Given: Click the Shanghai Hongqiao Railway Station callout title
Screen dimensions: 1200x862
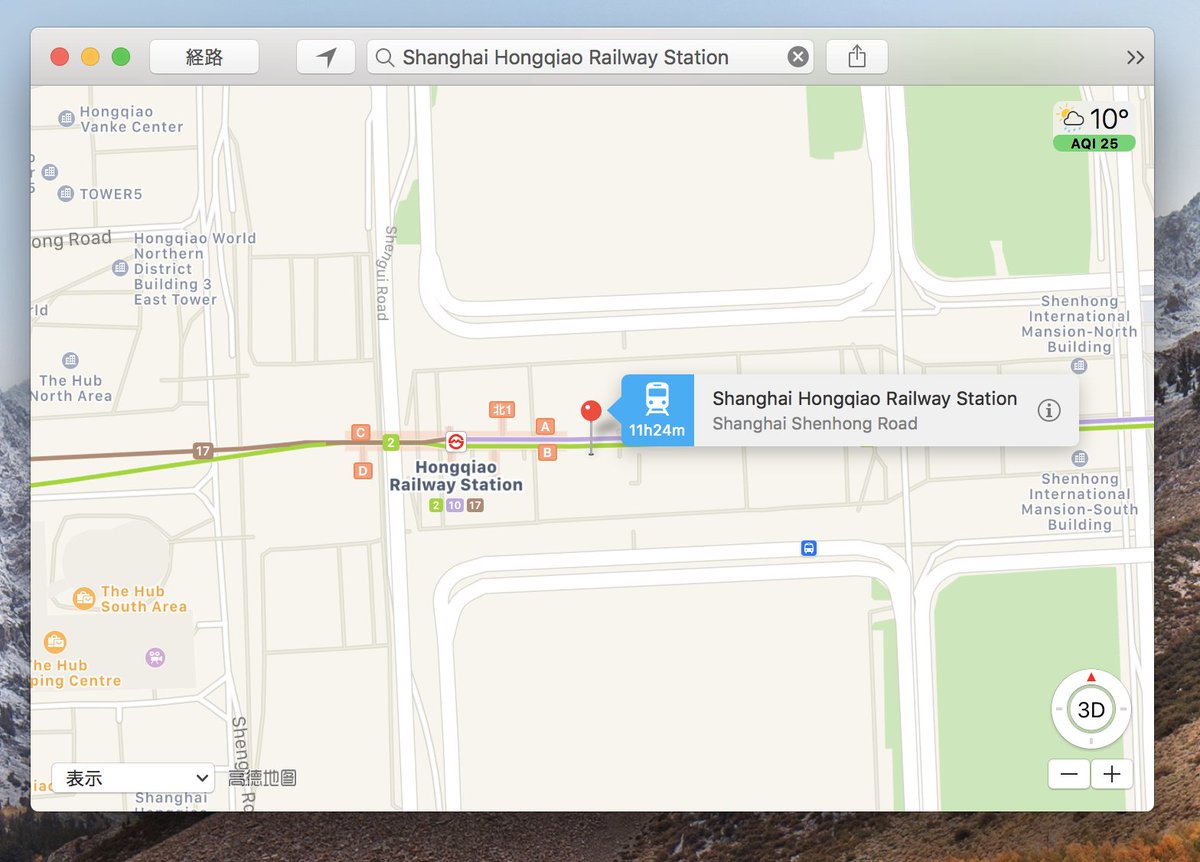Looking at the screenshot, I should pos(865,398).
